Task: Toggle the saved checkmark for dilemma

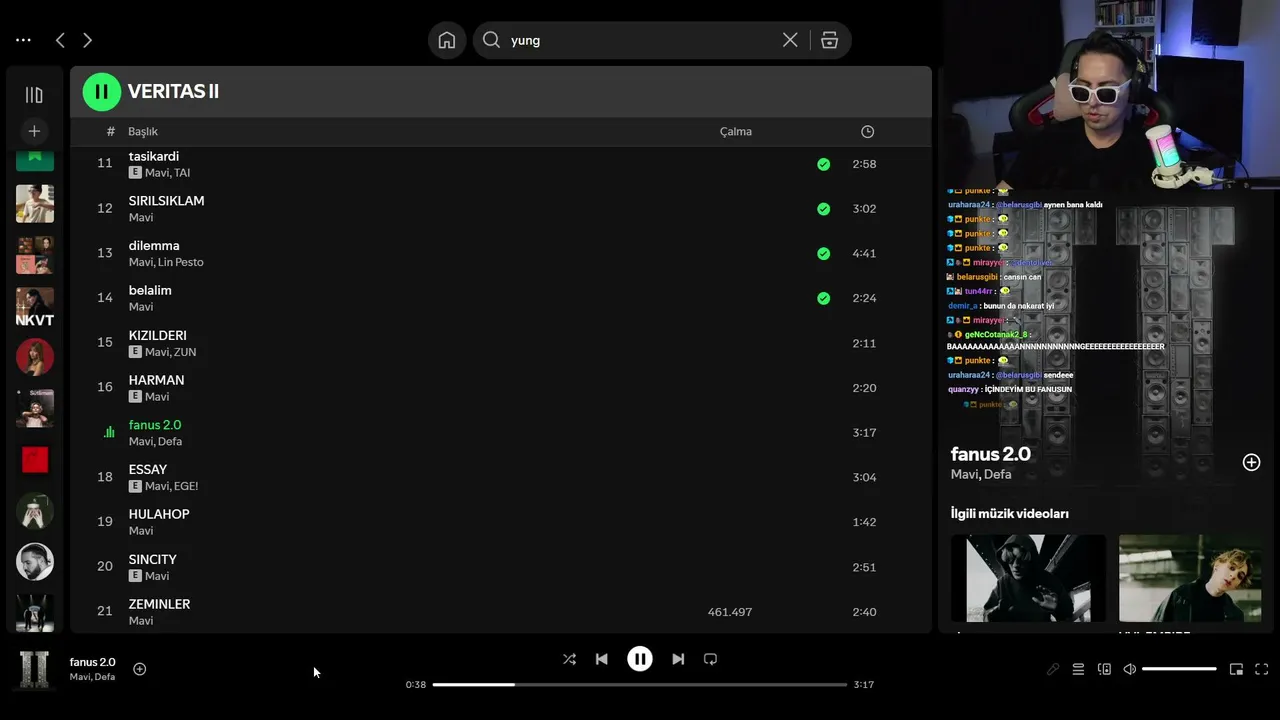Action: (823, 254)
